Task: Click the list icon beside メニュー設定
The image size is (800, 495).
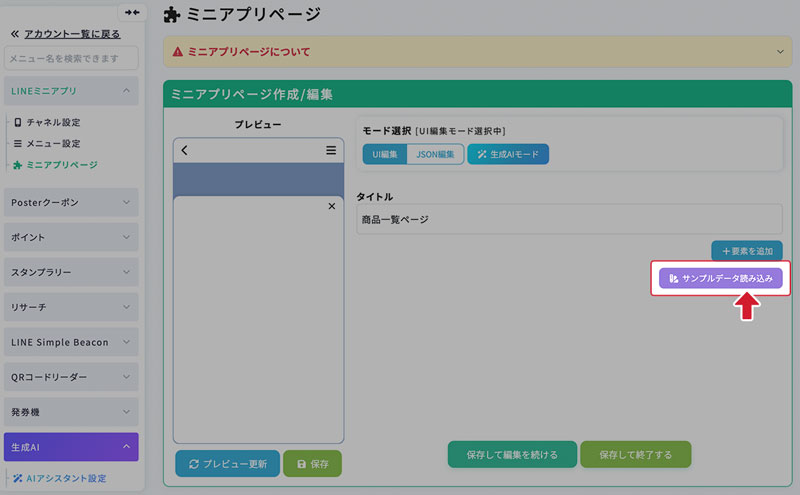Action: [18, 144]
